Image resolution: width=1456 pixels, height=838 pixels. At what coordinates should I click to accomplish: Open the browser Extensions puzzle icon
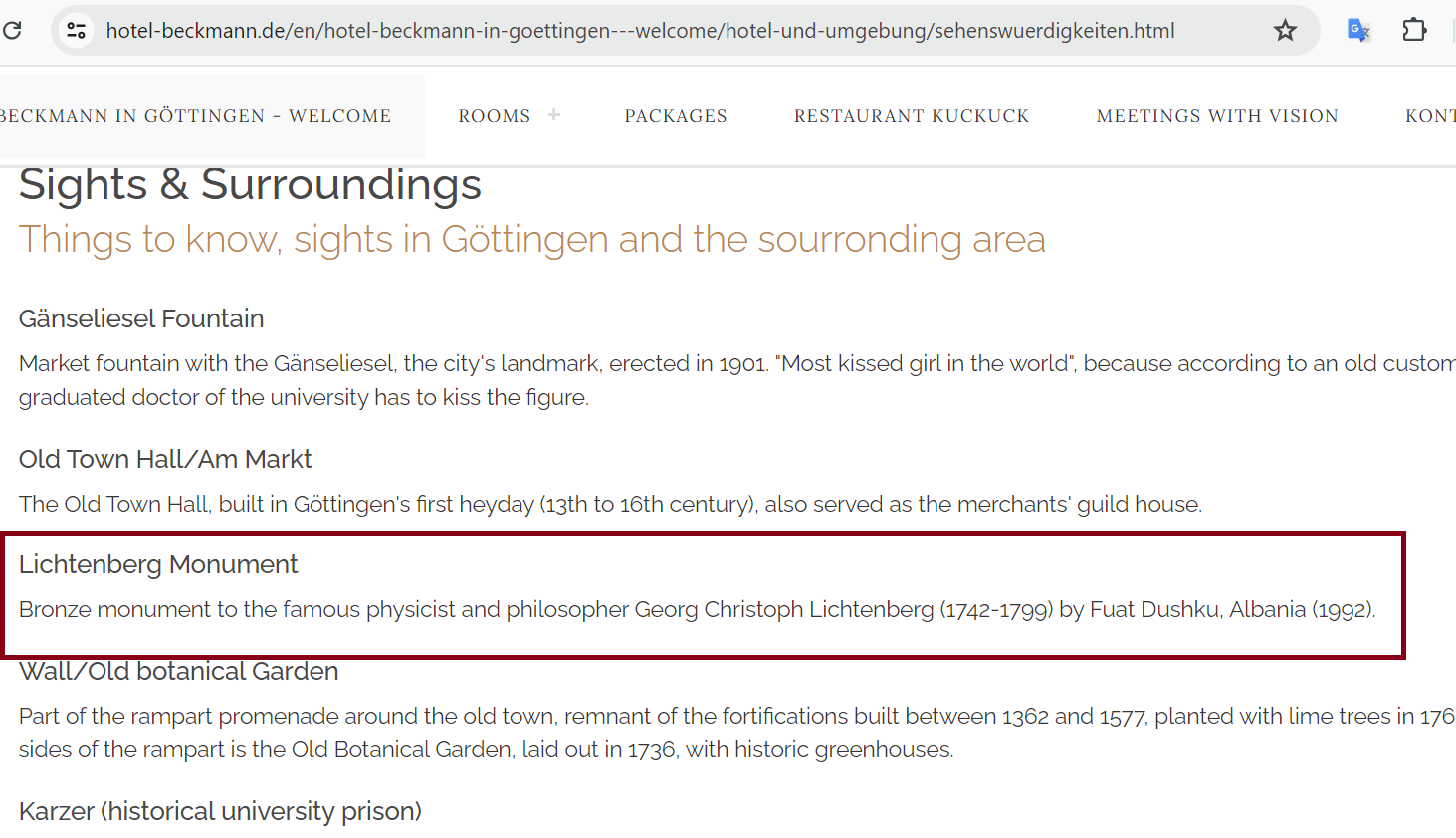pyautogui.click(x=1414, y=31)
